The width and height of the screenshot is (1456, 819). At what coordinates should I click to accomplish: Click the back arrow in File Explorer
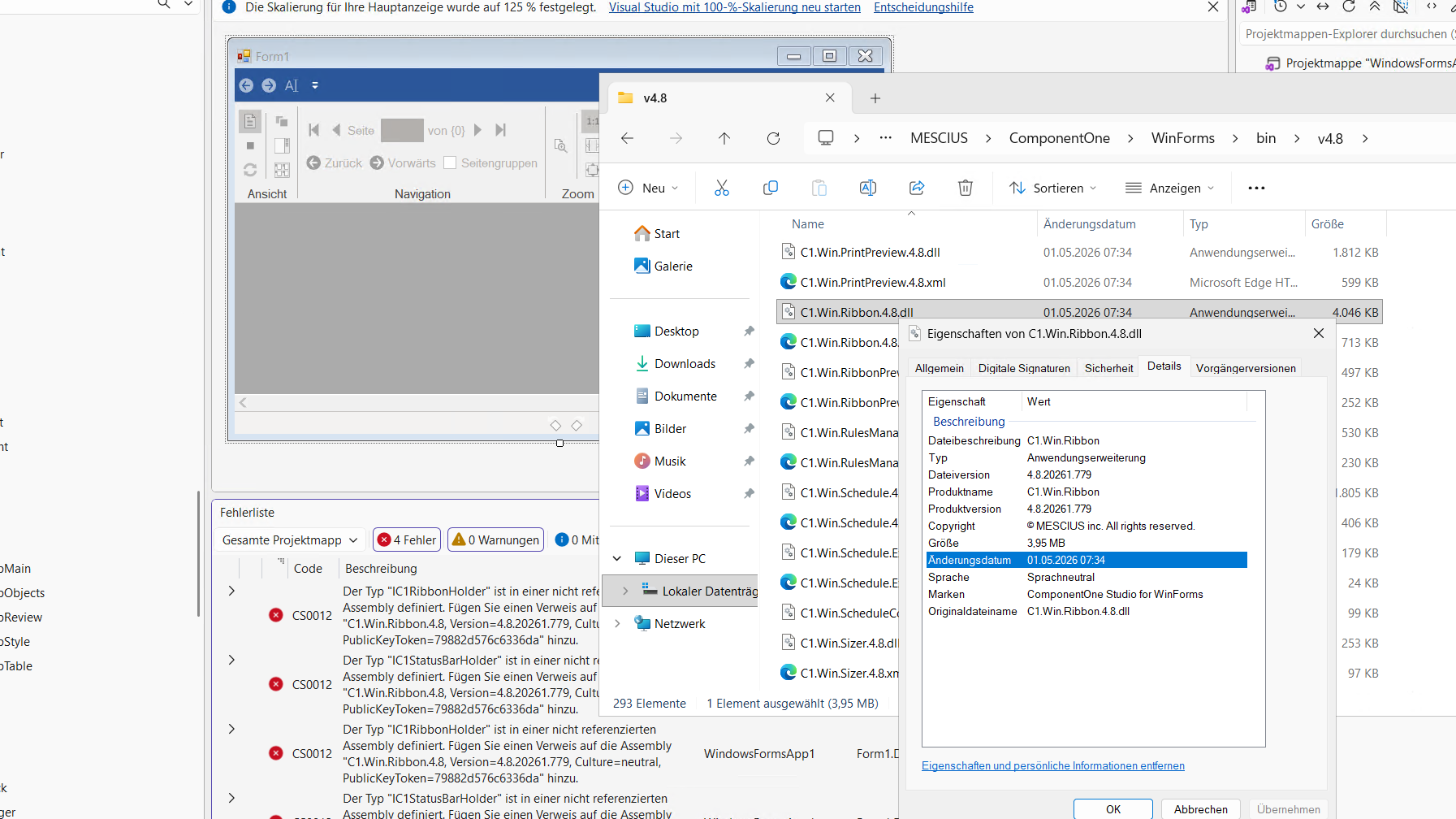pyautogui.click(x=627, y=138)
